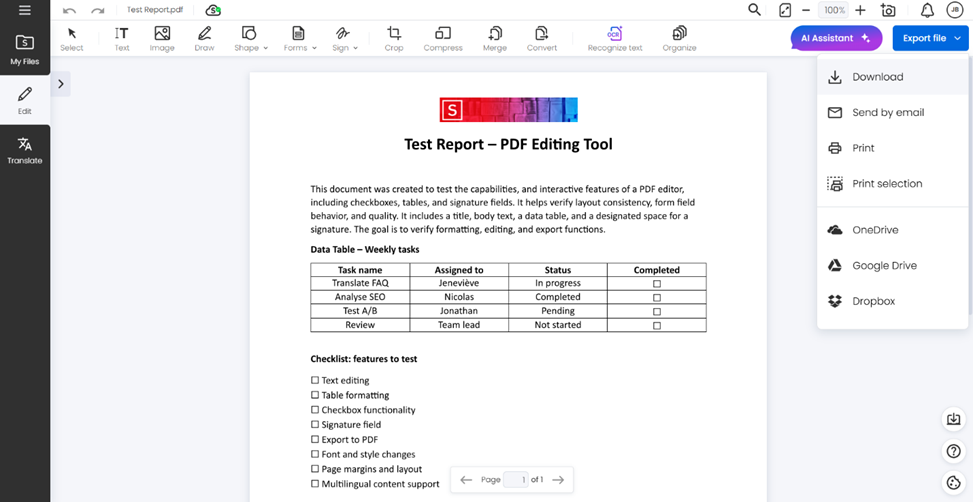This screenshot has height=502, width=973.
Task: Choose the Text tool
Action: tap(122, 38)
